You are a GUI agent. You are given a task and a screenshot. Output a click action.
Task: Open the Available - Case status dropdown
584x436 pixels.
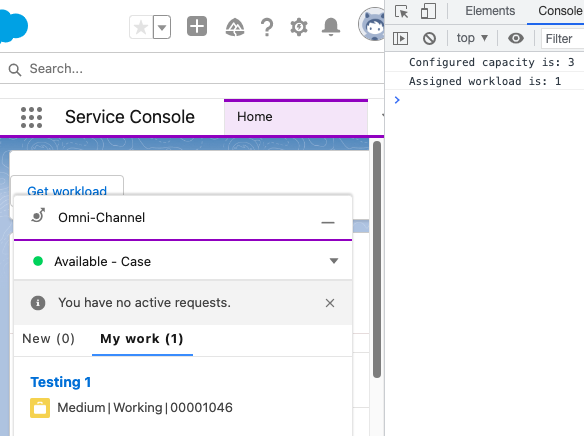183,261
